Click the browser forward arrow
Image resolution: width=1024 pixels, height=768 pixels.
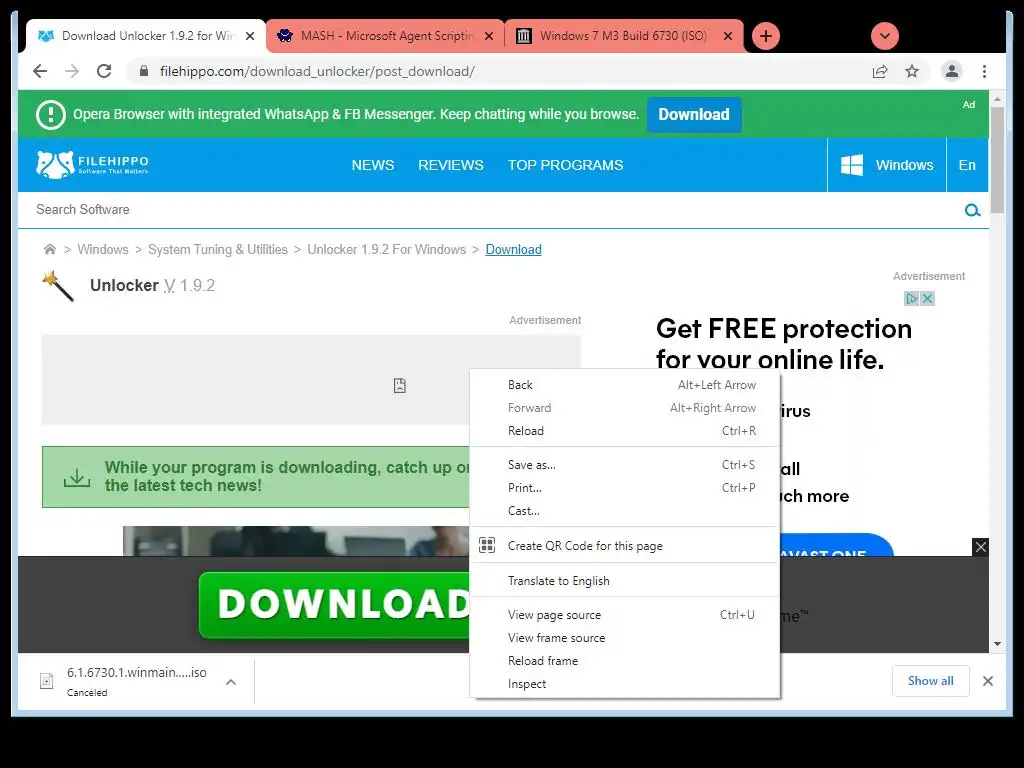[x=72, y=71]
